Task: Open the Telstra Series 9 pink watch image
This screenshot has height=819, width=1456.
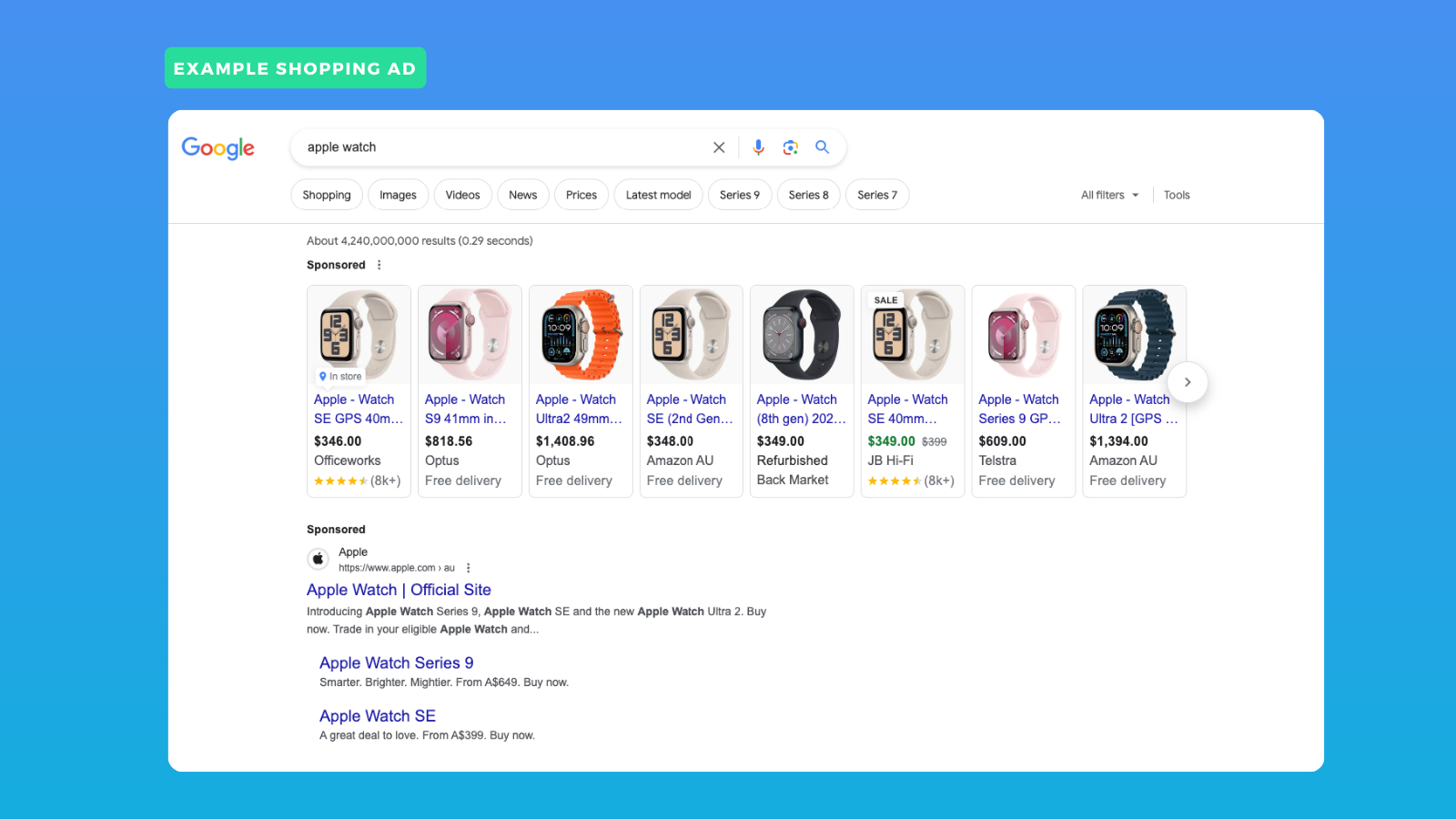Action: pos(1024,335)
